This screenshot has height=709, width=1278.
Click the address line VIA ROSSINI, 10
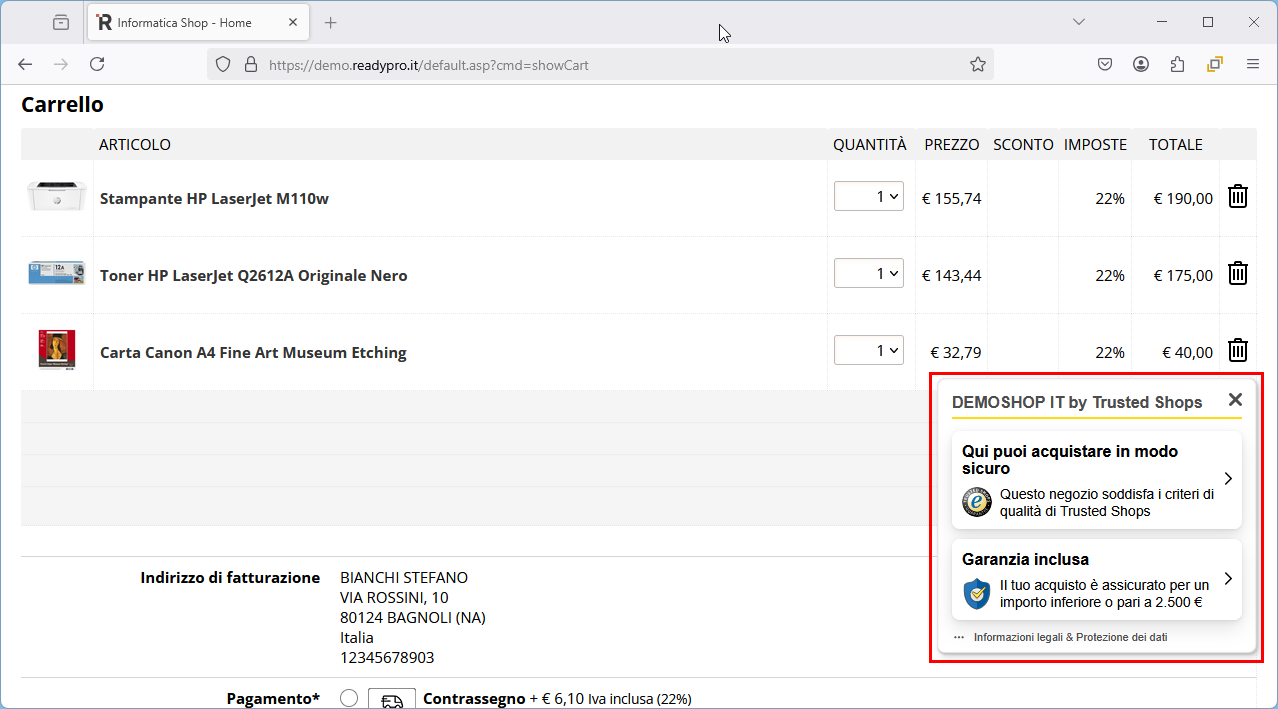[394, 597]
